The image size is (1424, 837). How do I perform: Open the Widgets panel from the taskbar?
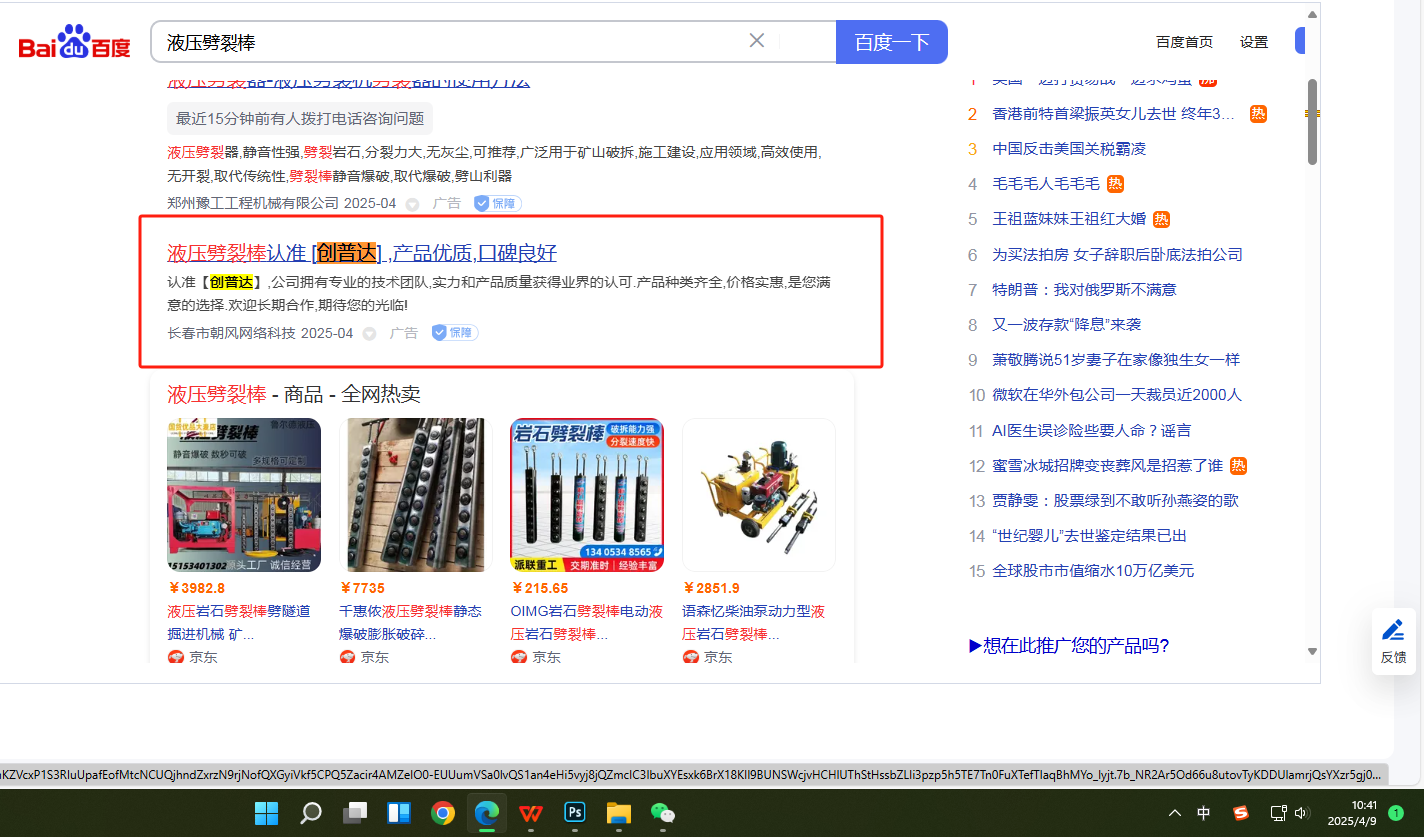(x=399, y=813)
